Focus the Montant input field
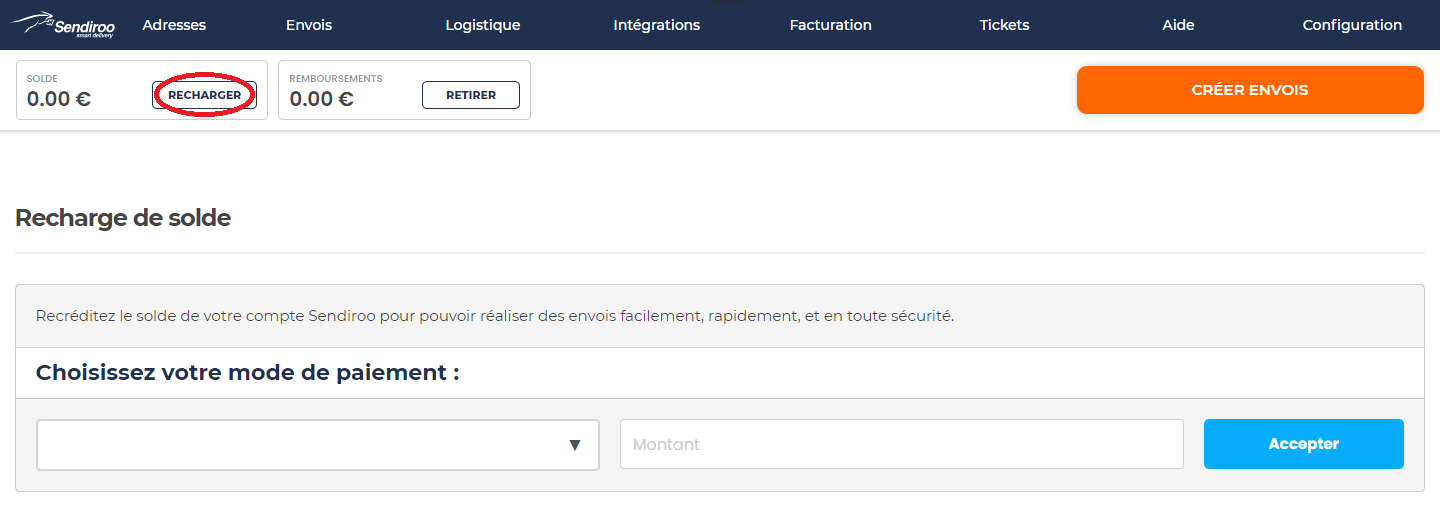Screen dimensions: 1440x511 point(901,444)
